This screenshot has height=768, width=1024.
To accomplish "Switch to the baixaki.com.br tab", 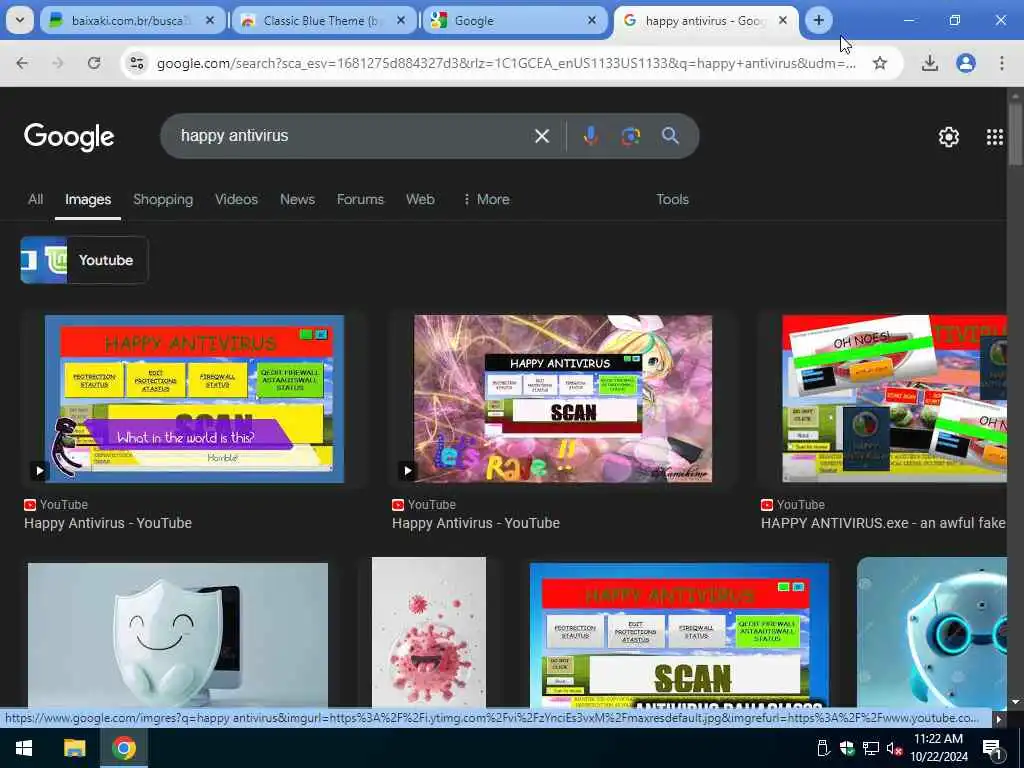I will point(133,21).
